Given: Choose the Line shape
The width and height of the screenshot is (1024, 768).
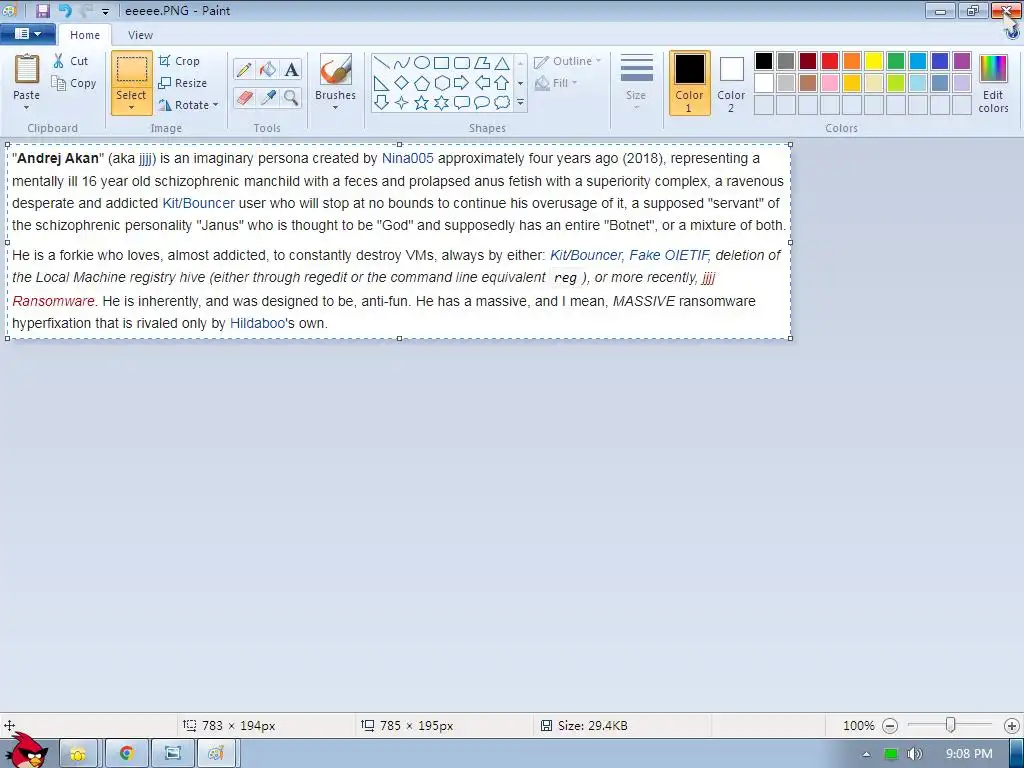Looking at the screenshot, I should click(382, 63).
